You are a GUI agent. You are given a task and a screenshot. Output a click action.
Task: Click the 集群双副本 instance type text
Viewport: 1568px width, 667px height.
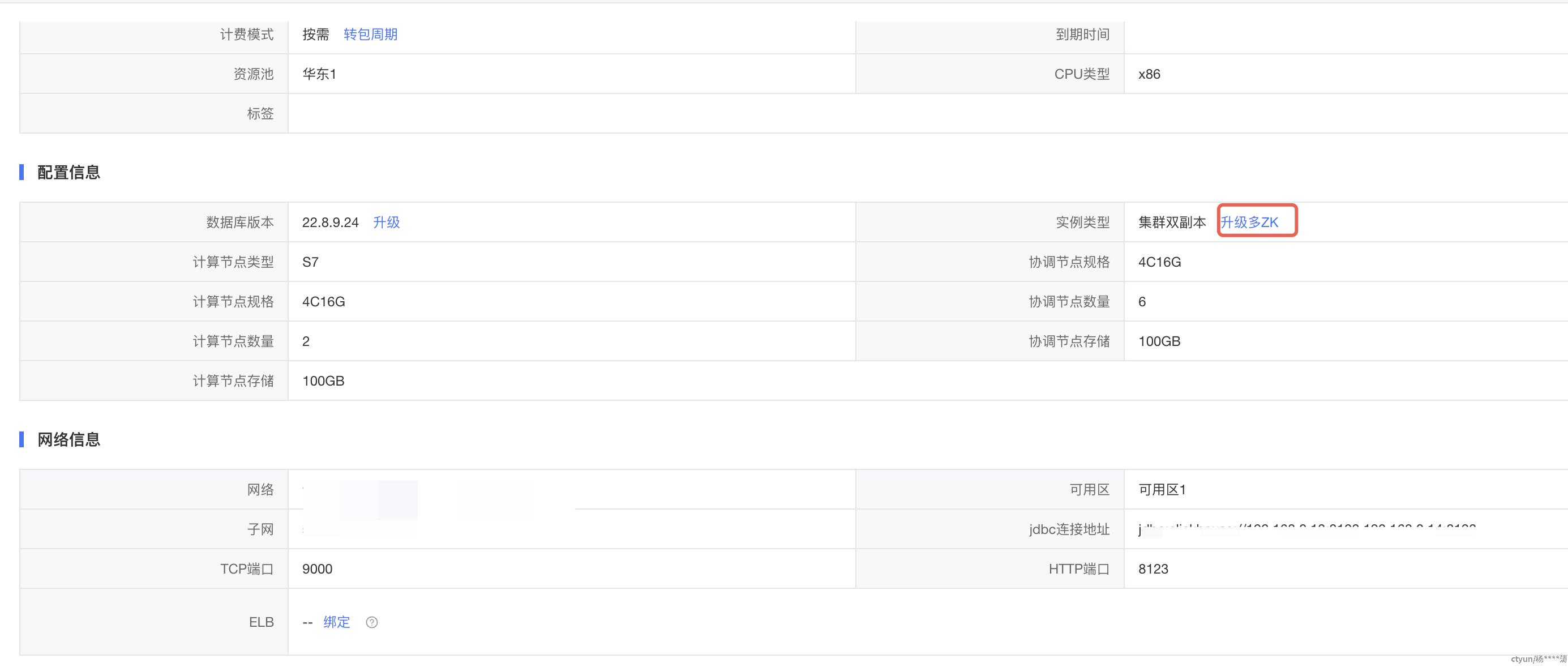(1172, 223)
